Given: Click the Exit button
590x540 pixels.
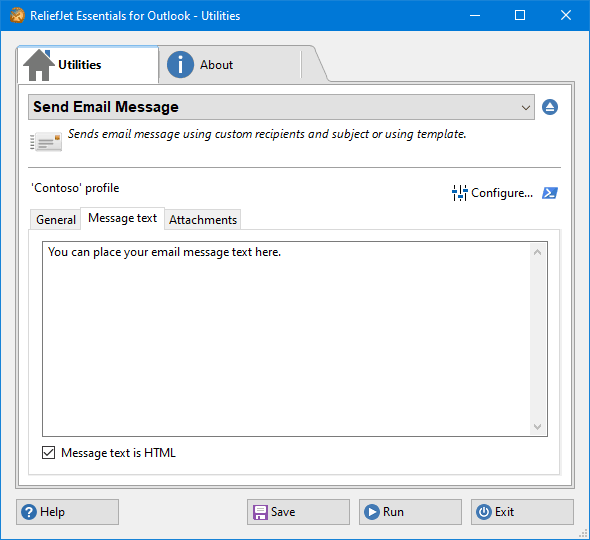Looking at the screenshot, I should [x=522, y=512].
